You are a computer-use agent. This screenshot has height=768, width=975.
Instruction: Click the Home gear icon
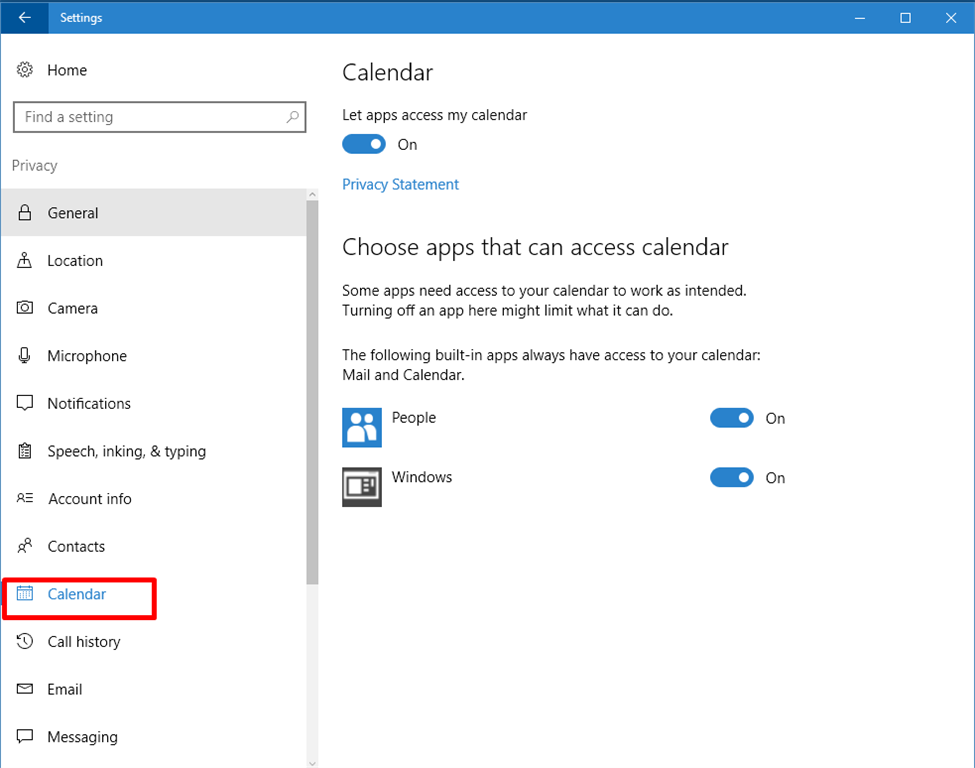click(x=25, y=70)
